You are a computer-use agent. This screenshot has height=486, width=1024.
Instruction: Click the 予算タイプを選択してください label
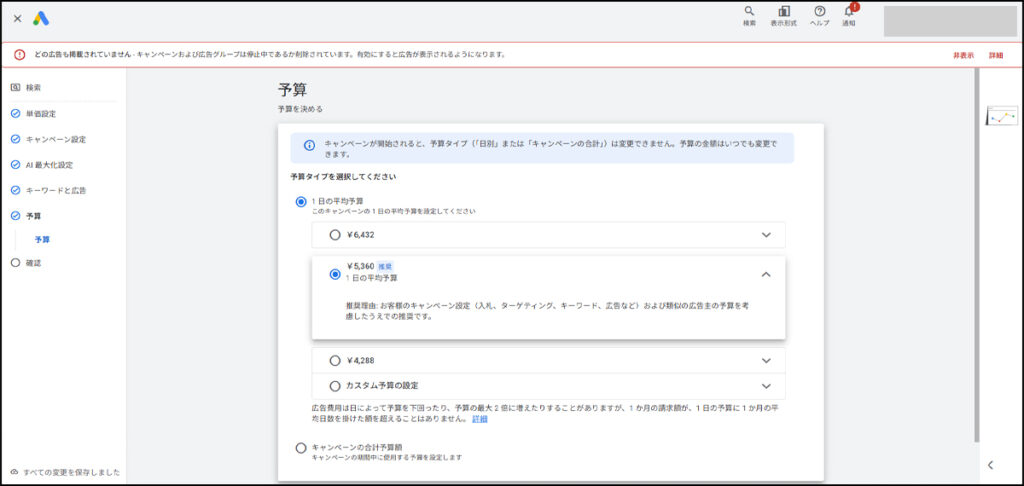344,176
